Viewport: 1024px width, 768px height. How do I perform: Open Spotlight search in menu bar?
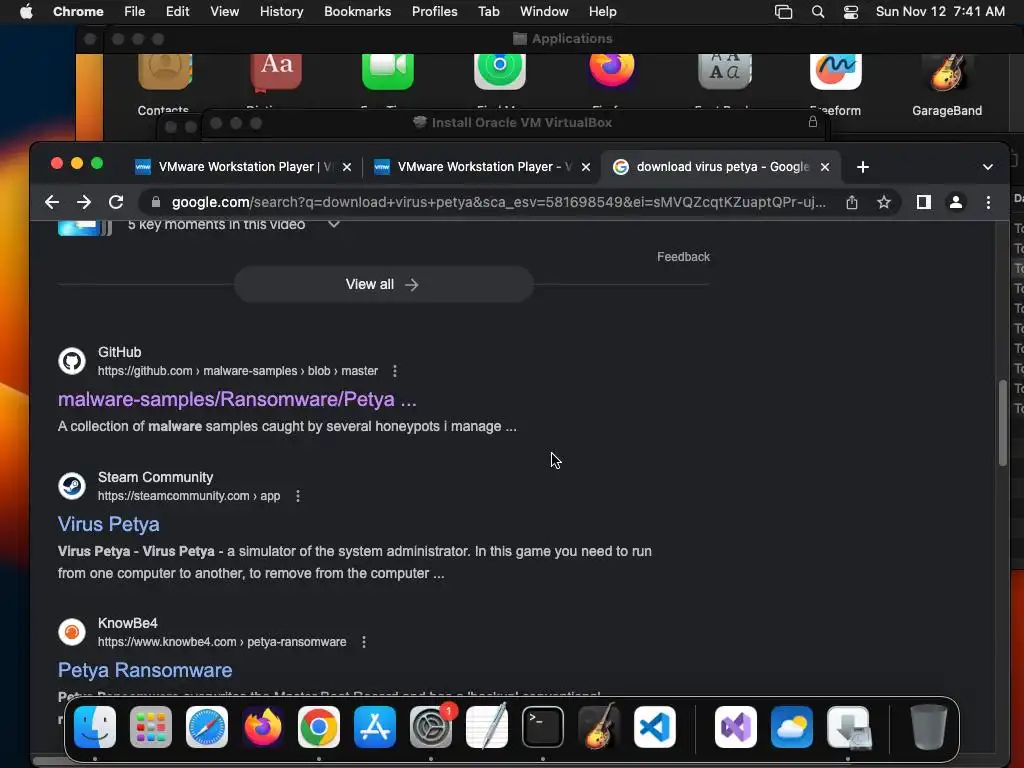point(818,12)
